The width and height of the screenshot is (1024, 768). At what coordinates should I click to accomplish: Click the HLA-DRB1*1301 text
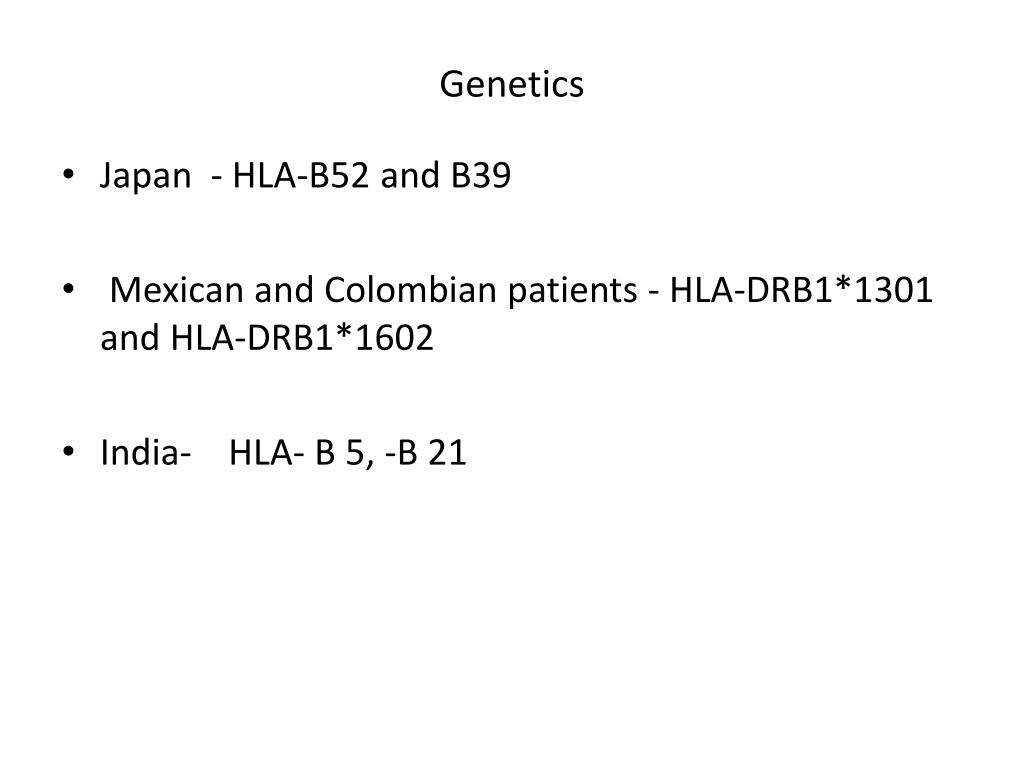(801, 289)
